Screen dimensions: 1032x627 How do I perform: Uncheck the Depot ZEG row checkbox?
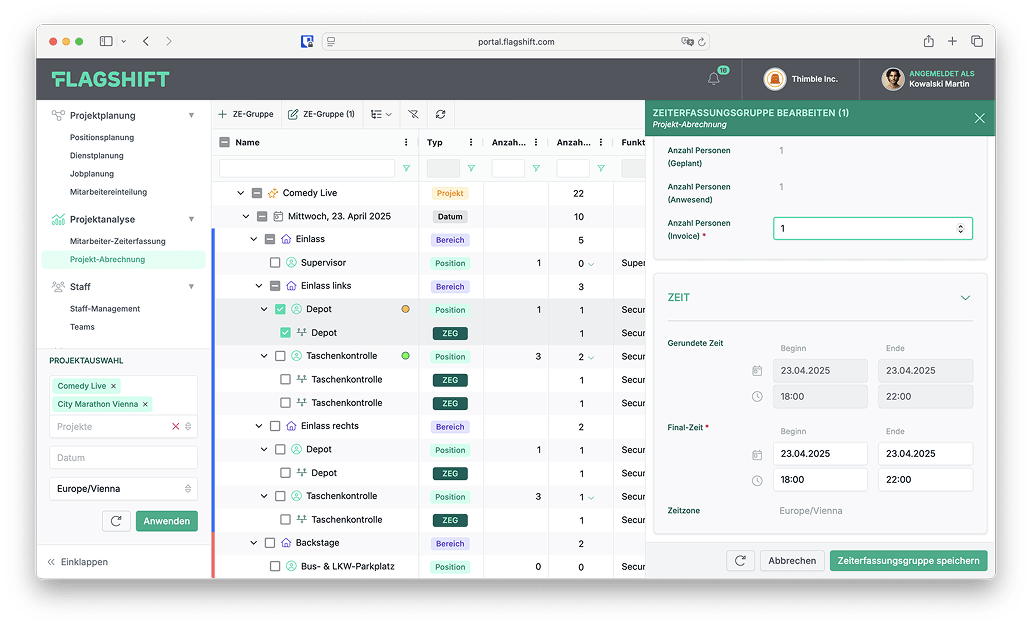point(285,333)
